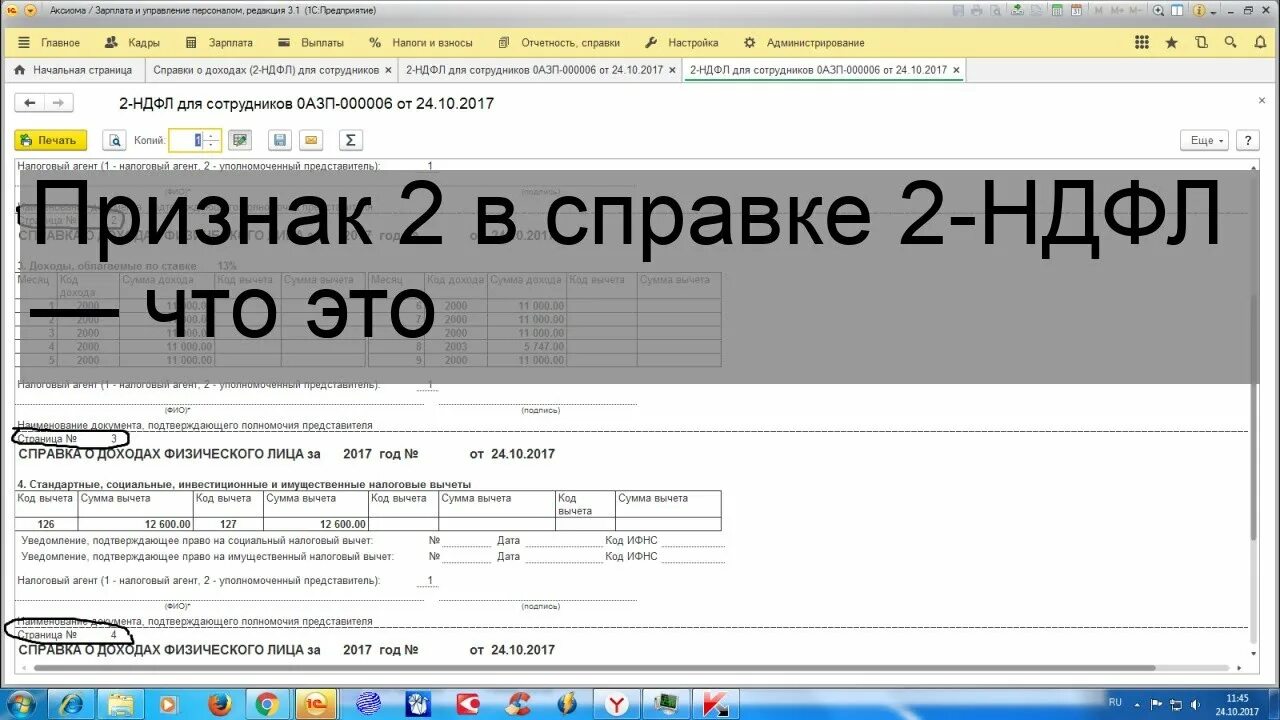This screenshot has width=1280, height=720.
Task: Switch to the 1C app in taskbar
Action: (316, 703)
